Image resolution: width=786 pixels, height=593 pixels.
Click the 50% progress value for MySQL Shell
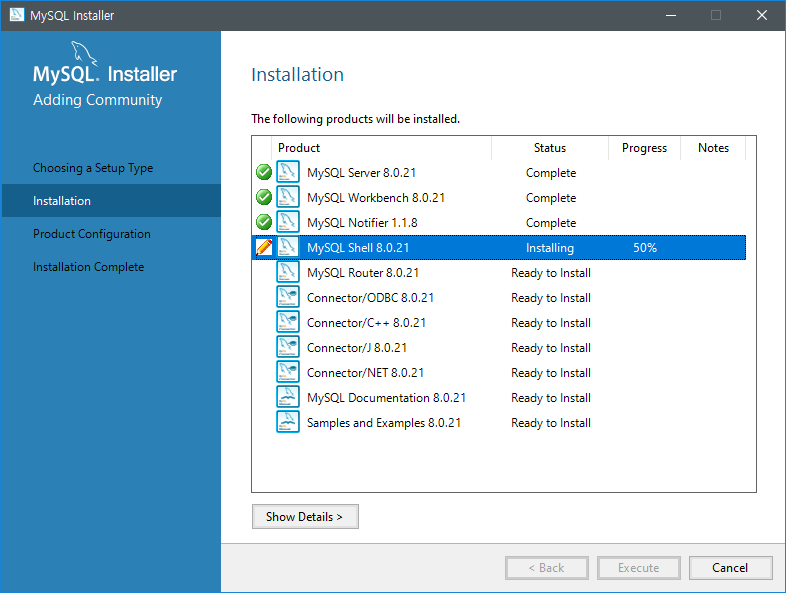coord(645,248)
